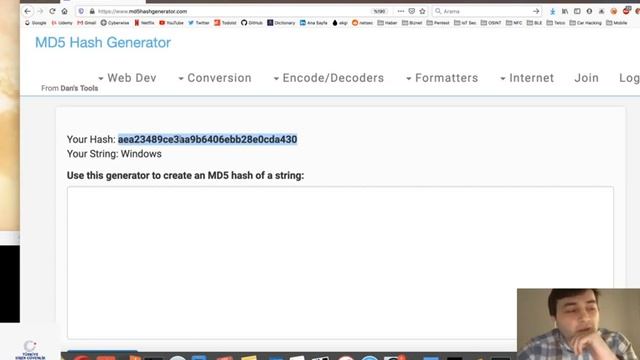Viewport: 640px width, 360px height.
Task: Click the browser forward arrow
Action: (40, 11)
